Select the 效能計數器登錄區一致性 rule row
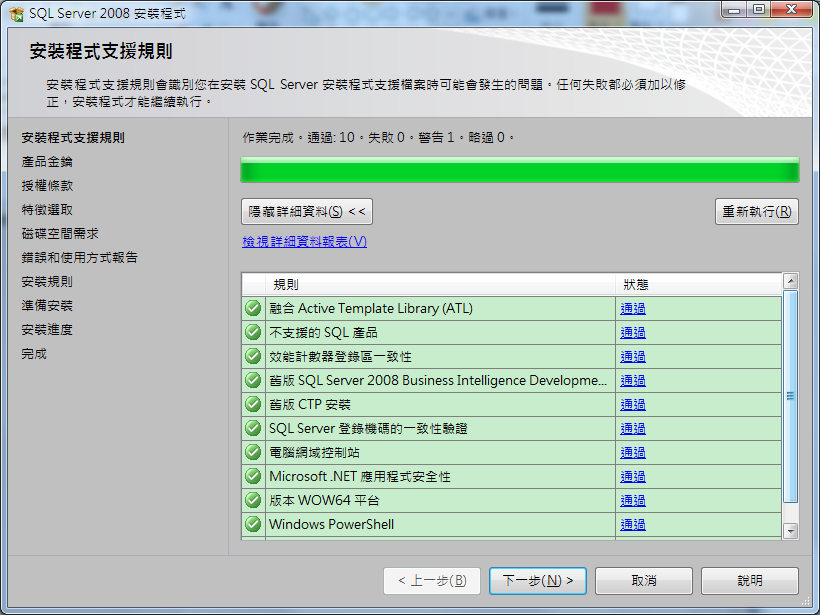 511,357
